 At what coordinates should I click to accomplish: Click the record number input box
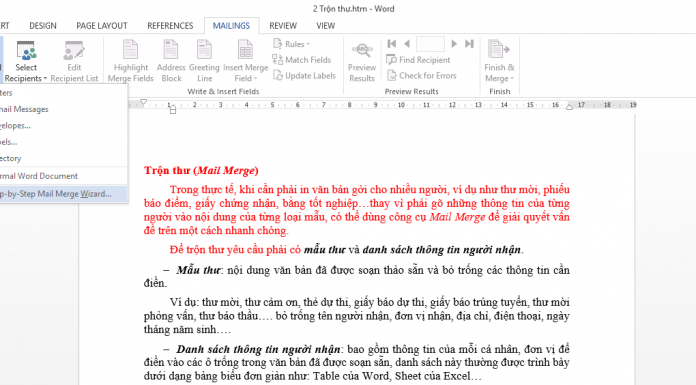point(430,44)
